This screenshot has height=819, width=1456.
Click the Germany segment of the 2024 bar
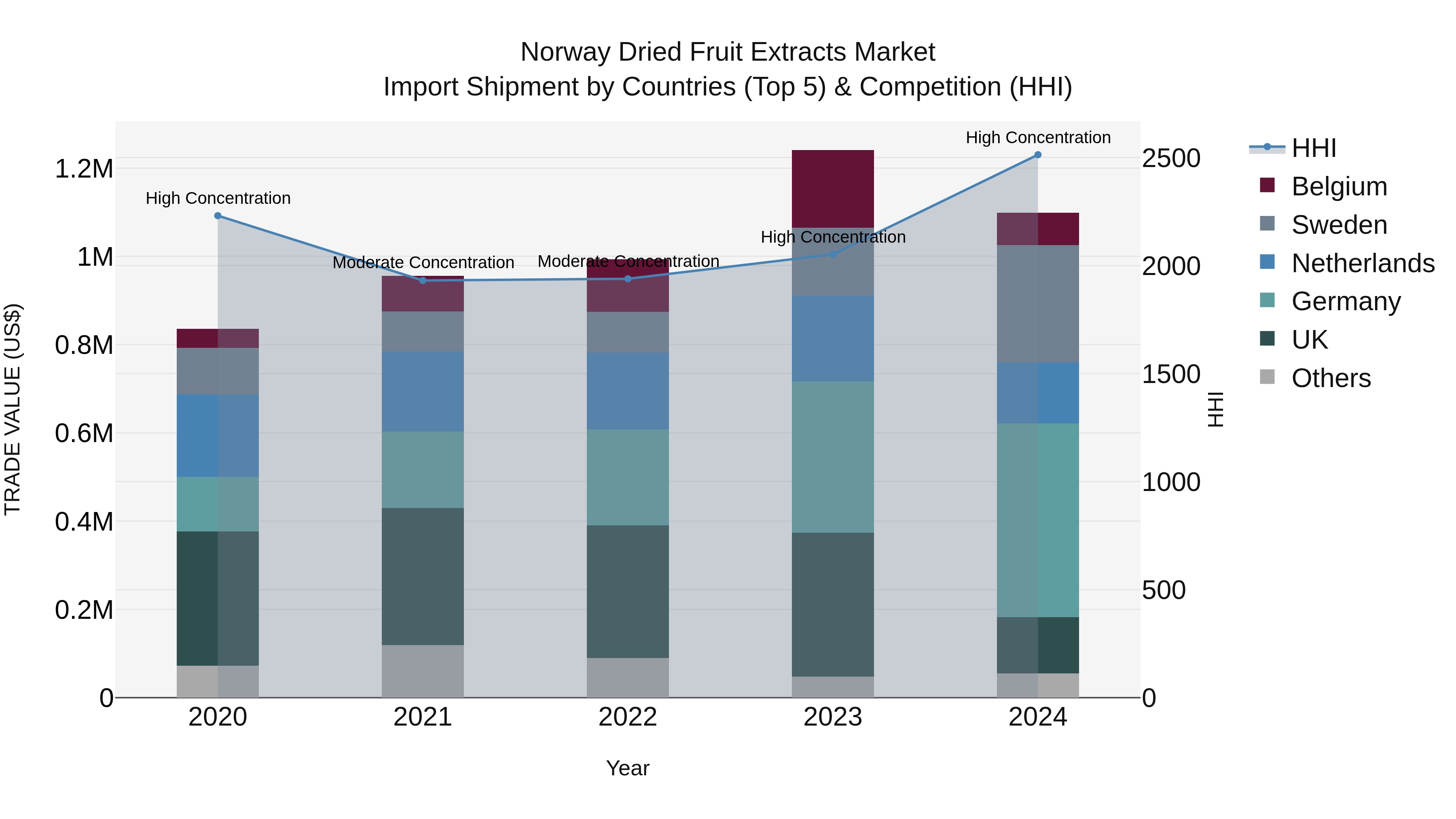1038,520
